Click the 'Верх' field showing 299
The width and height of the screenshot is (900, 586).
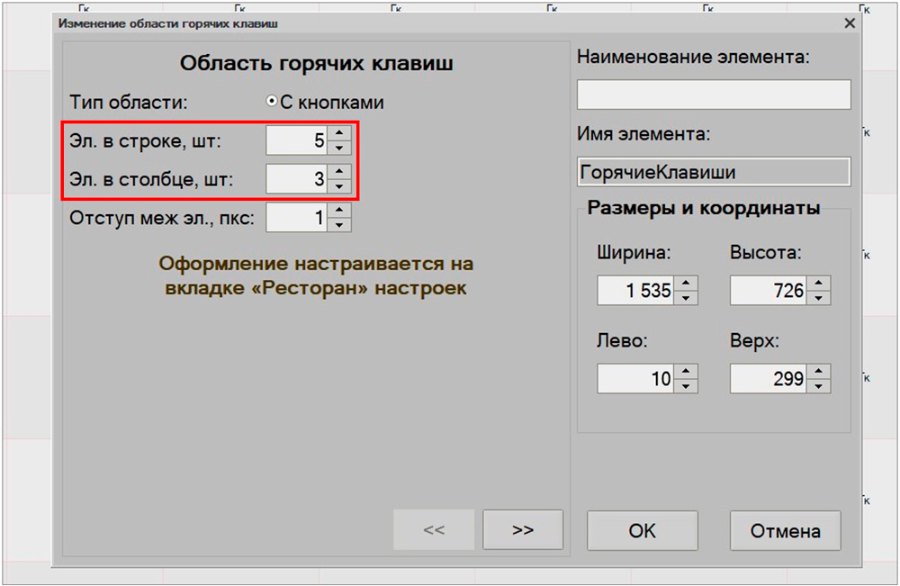pos(769,379)
